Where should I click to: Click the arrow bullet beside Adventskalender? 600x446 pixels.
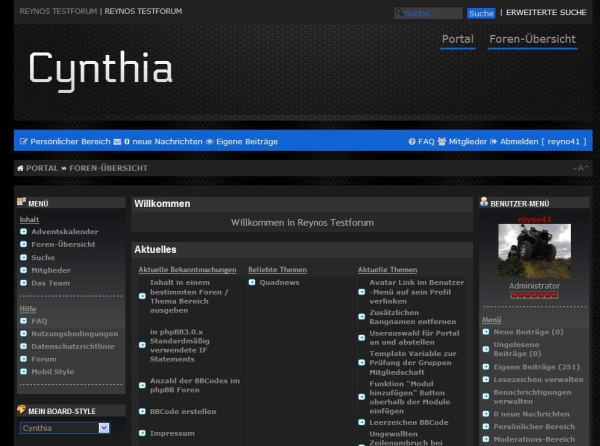tap(23, 232)
